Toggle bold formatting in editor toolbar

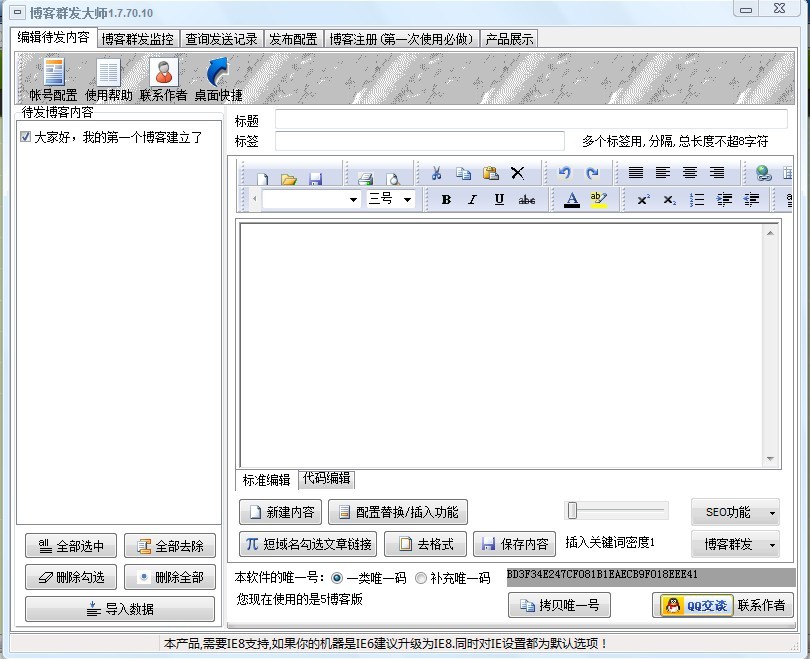(446, 200)
